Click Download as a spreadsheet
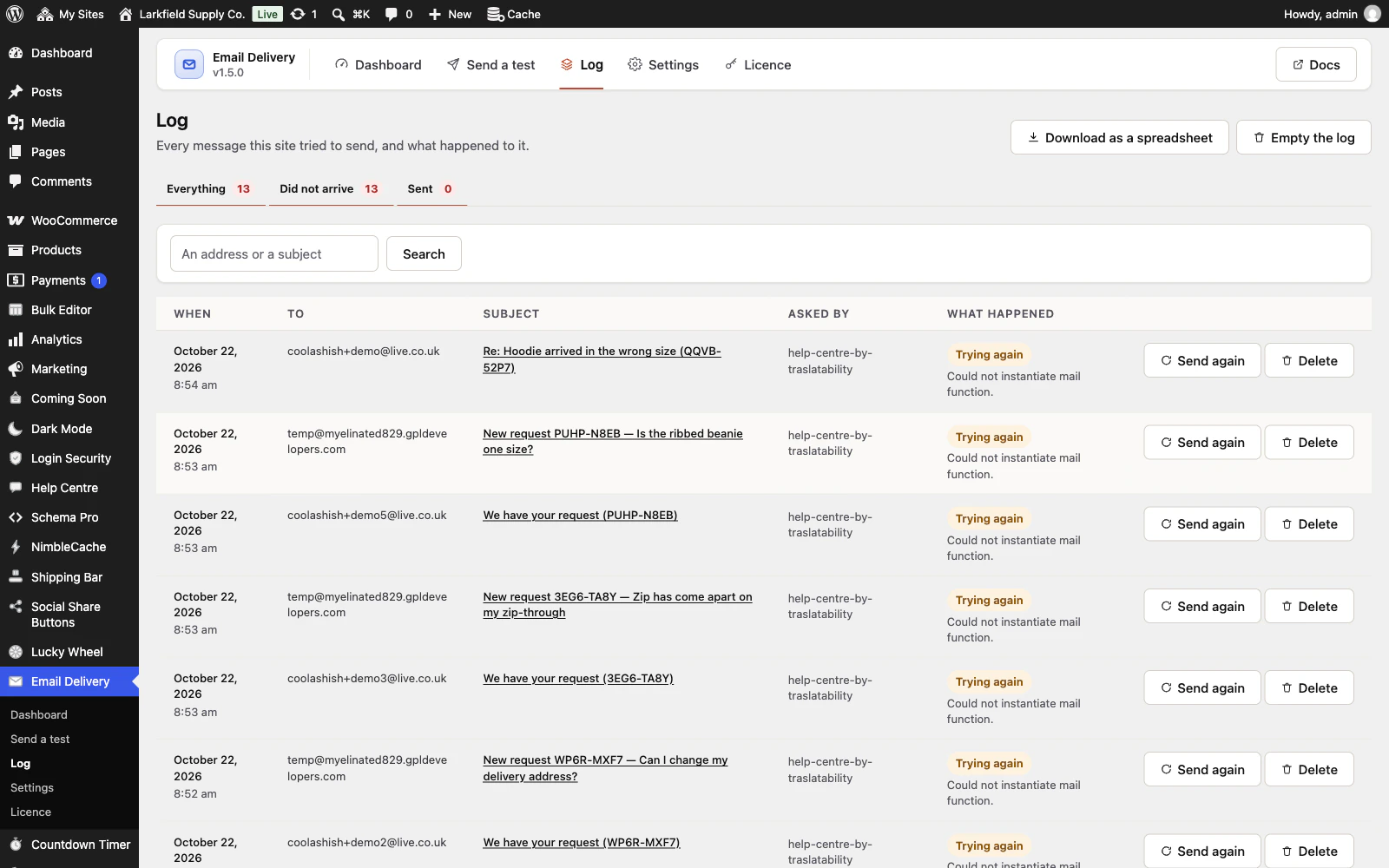Viewport: 1389px width, 868px height. [1120, 137]
